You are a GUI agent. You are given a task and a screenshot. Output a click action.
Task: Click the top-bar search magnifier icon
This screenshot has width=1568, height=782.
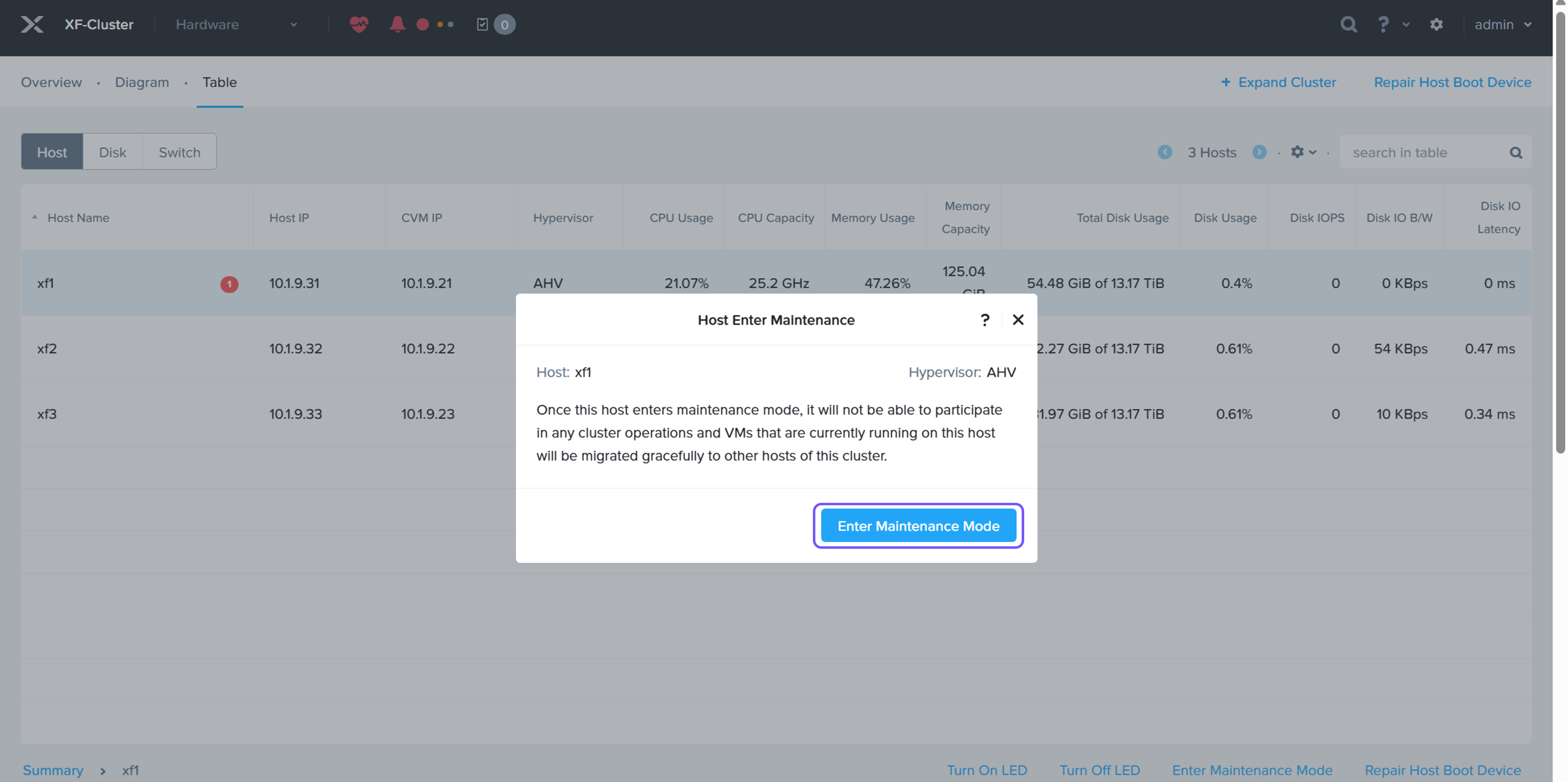[1348, 24]
